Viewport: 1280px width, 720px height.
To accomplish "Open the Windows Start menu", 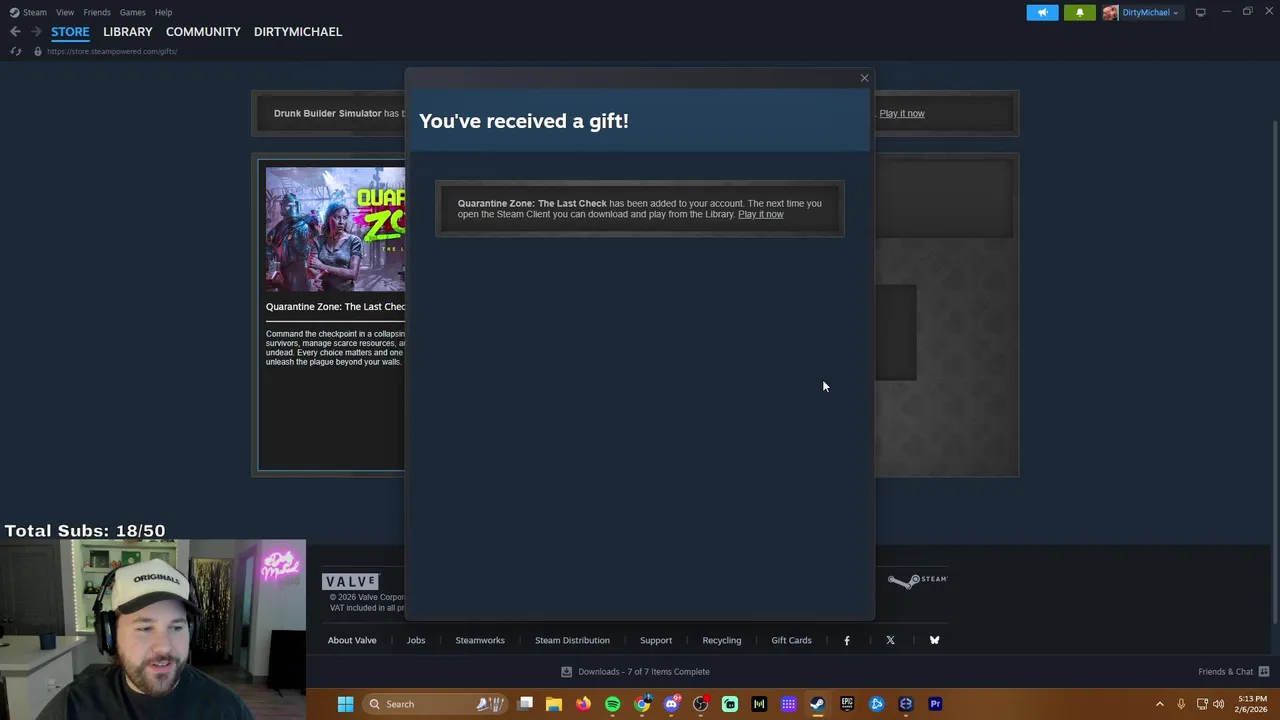I will (345, 704).
